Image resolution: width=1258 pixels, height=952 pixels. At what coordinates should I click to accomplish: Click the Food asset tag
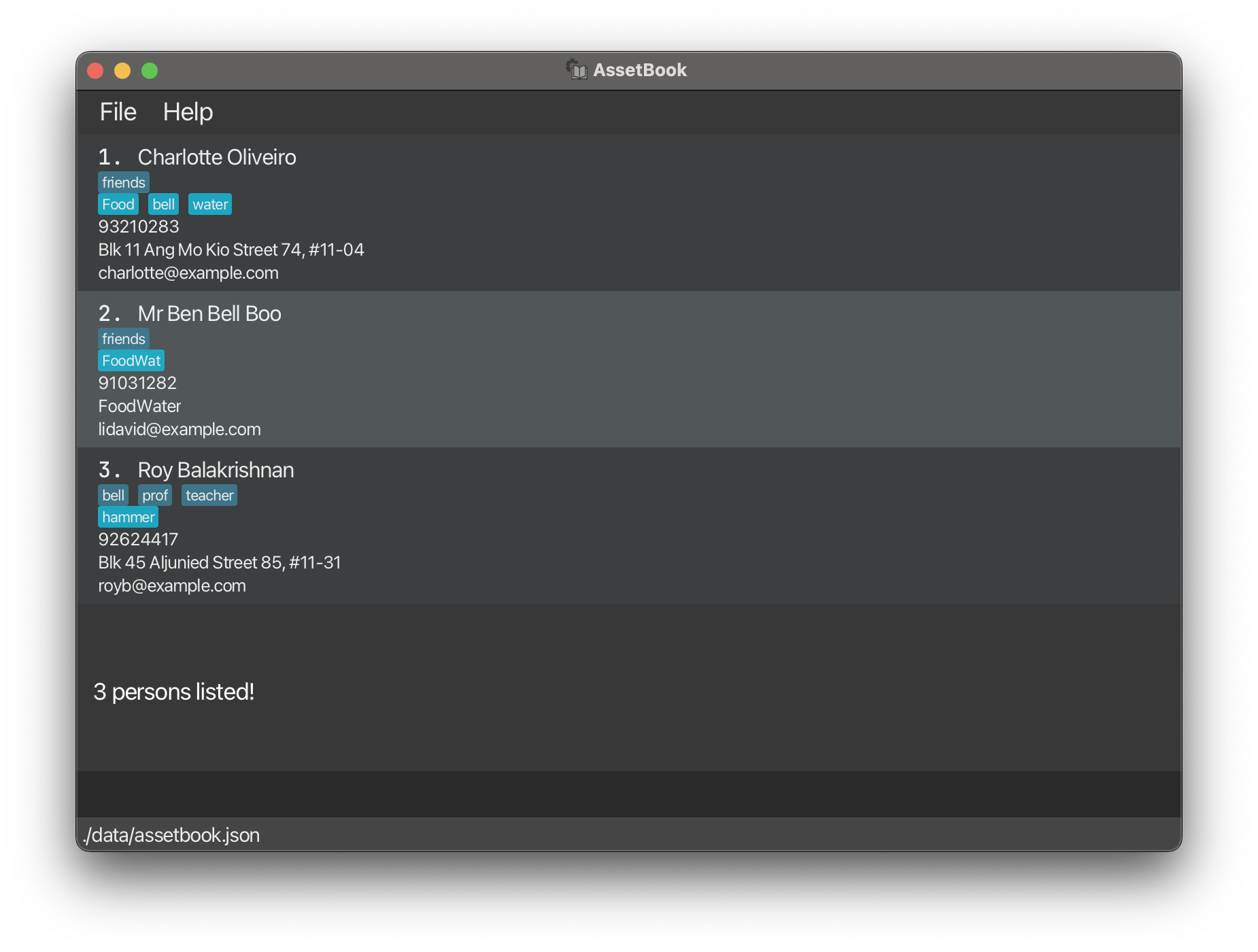[x=118, y=204]
